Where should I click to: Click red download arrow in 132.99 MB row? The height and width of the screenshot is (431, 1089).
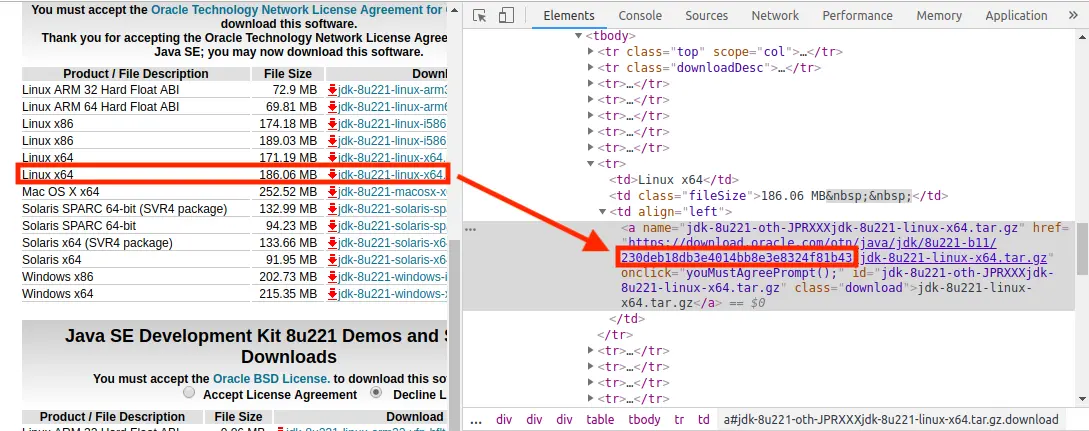coord(333,209)
